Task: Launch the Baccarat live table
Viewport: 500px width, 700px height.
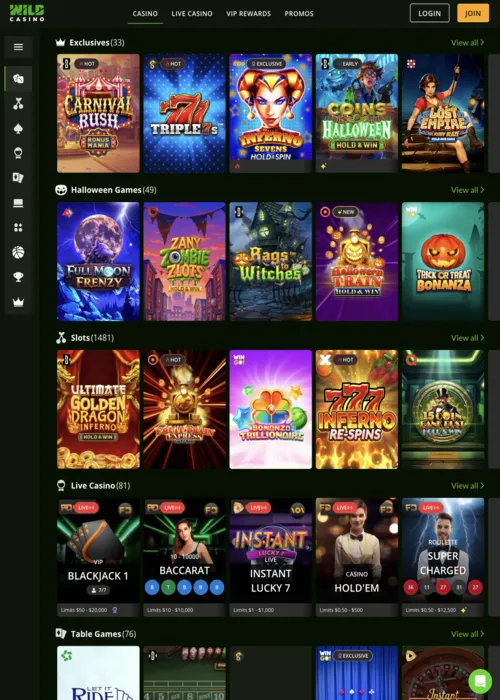Action: tap(184, 557)
